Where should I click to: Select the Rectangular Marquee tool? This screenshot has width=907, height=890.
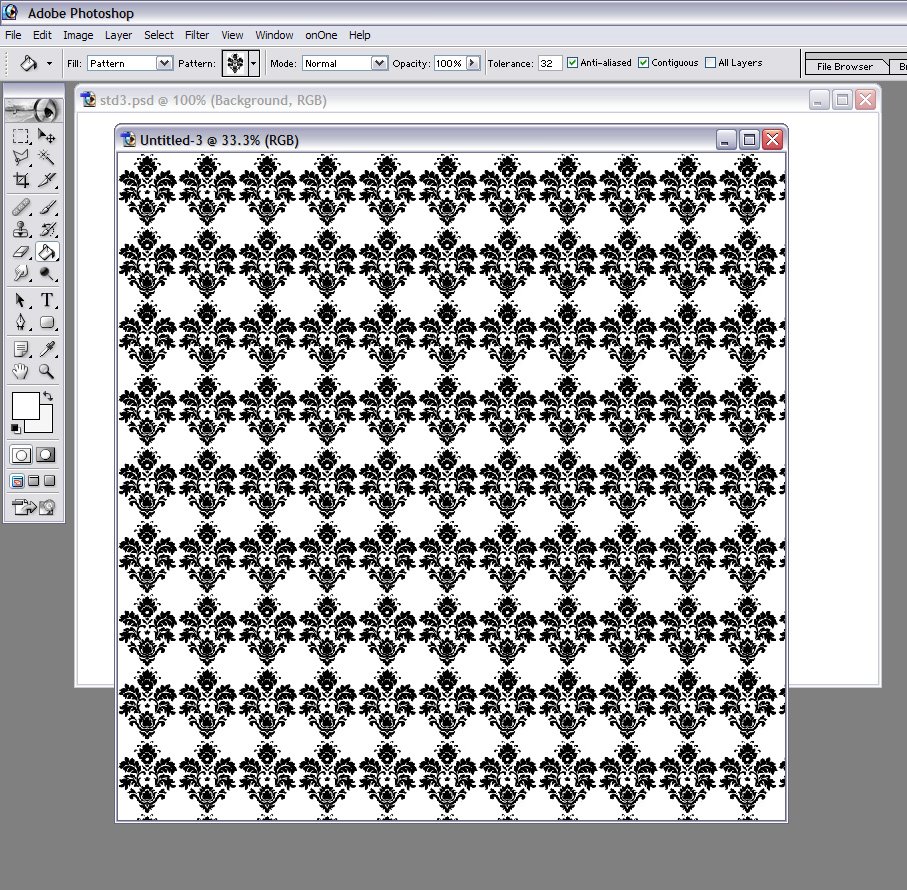click(x=20, y=136)
